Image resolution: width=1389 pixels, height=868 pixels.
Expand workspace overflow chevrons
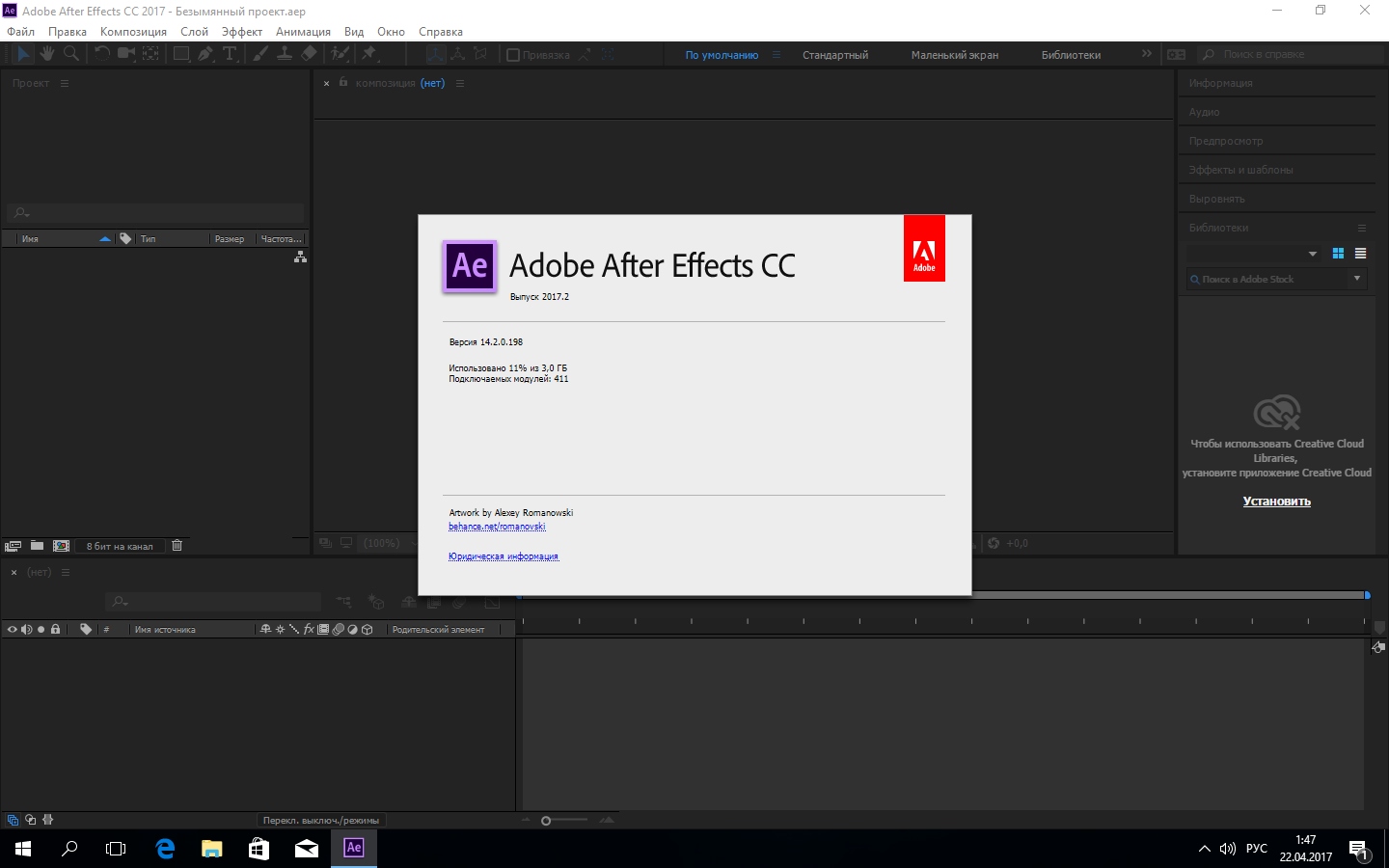click(x=1146, y=54)
